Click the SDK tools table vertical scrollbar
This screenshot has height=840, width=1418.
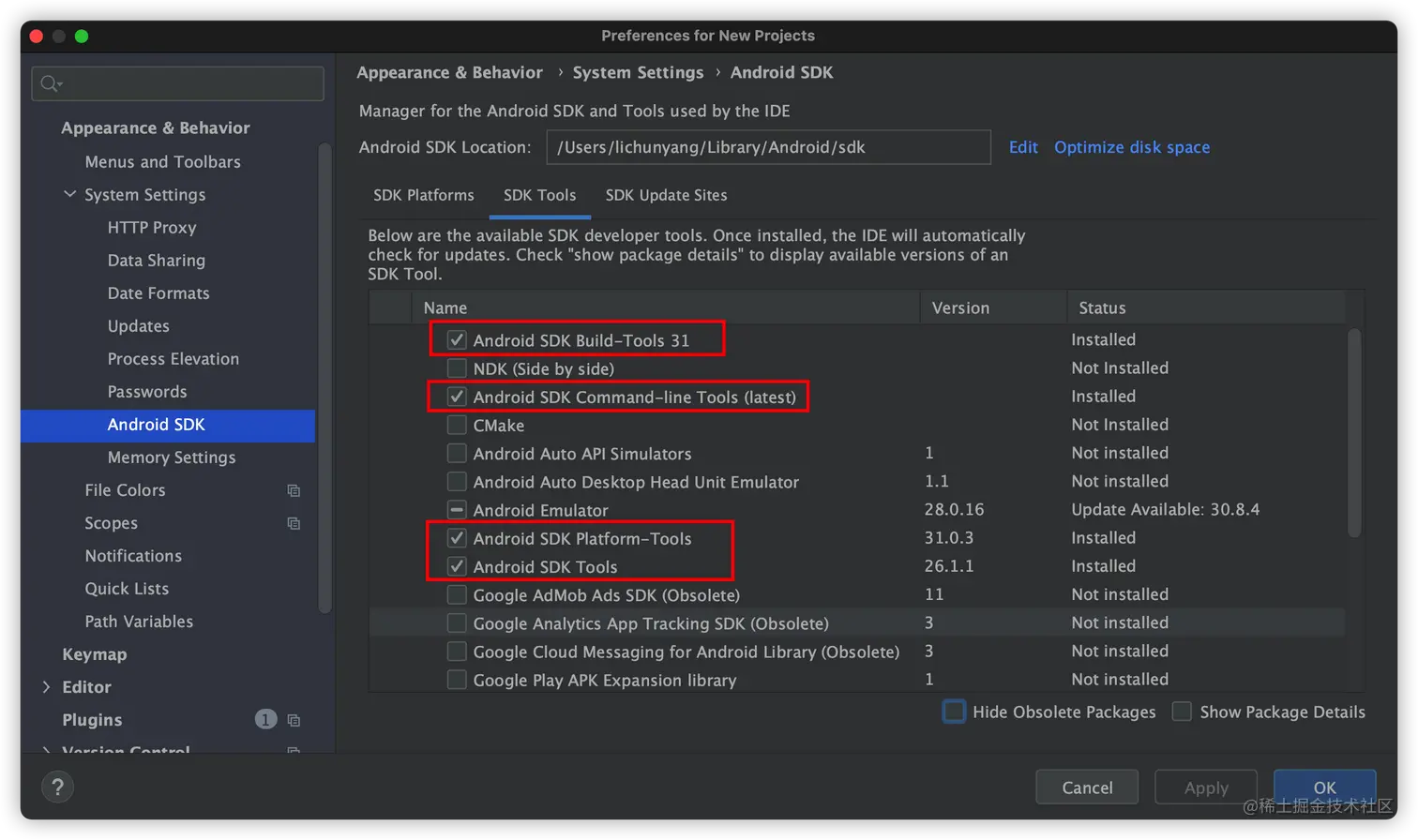pyautogui.click(x=1353, y=433)
